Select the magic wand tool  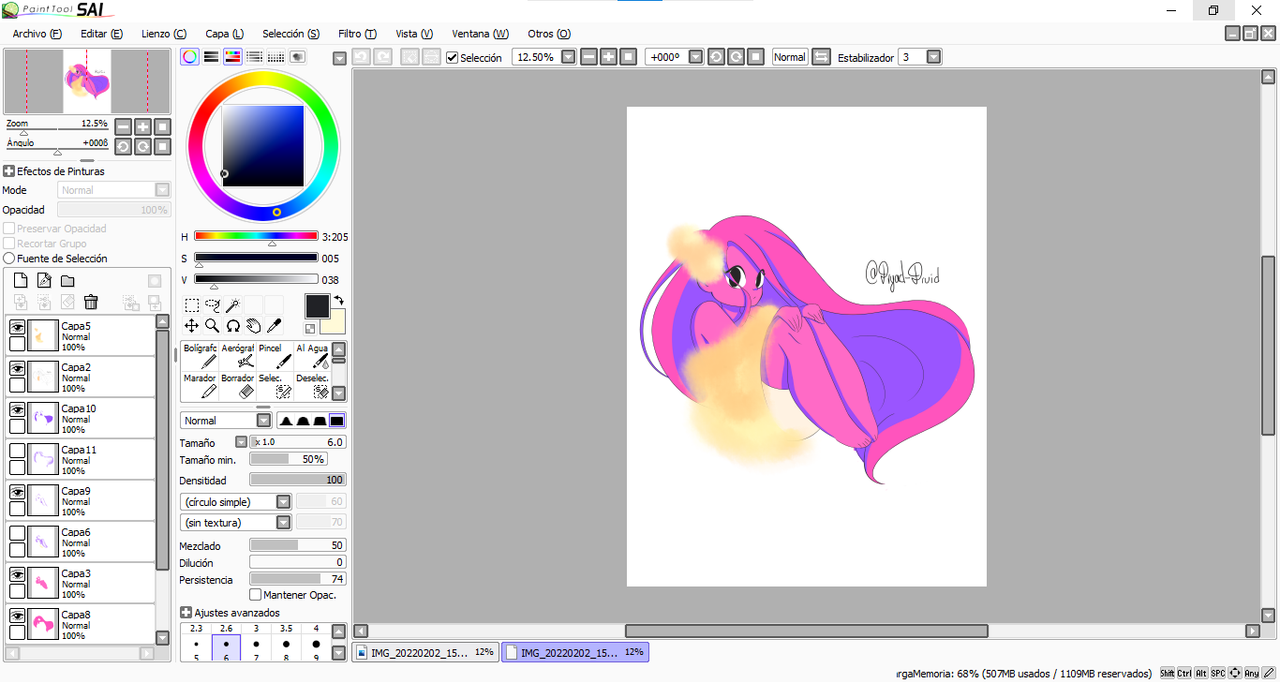pyautogui.click(x=232, y=305)
